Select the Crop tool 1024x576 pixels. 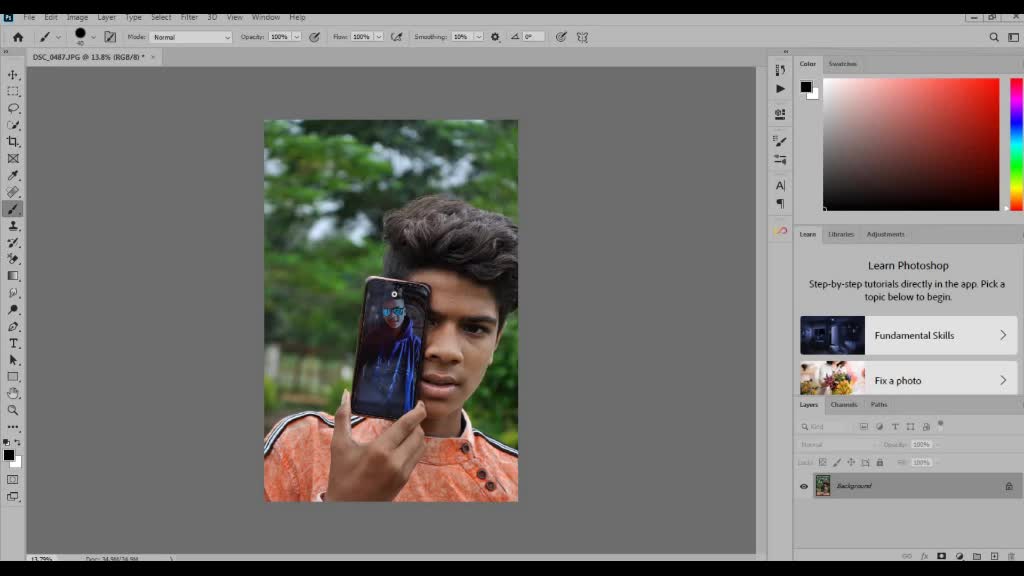tap(13, 142)
